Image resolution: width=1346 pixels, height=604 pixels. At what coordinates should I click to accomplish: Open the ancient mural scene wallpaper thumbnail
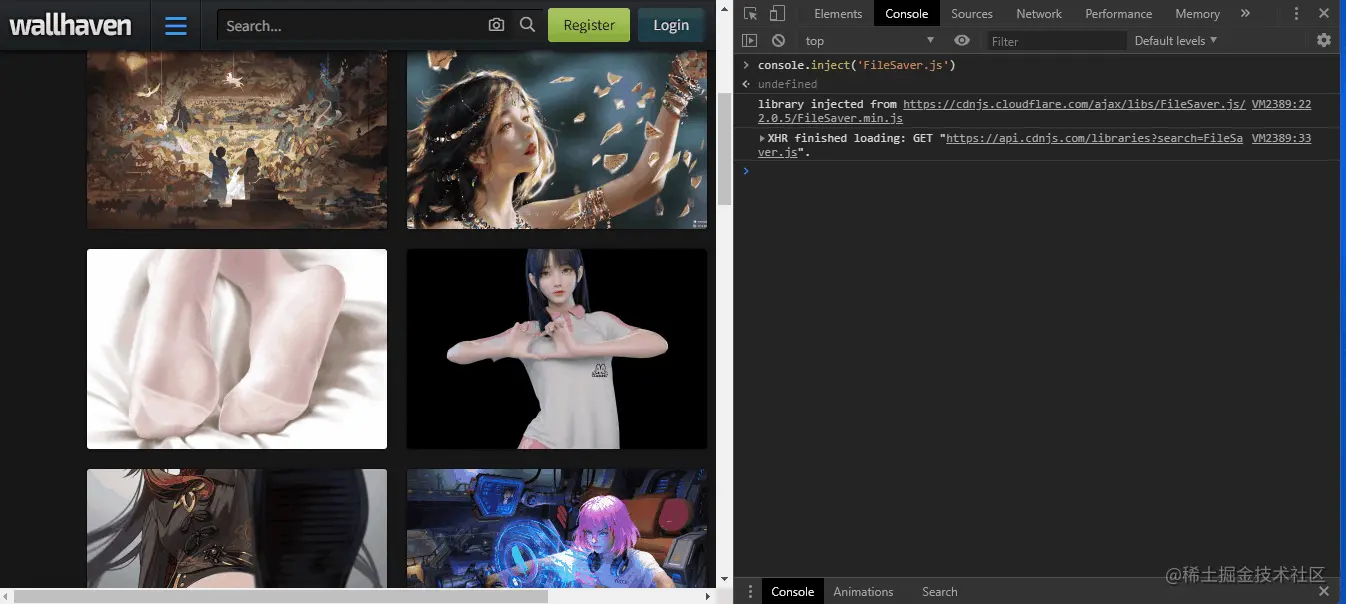click(x=237, y=140)
